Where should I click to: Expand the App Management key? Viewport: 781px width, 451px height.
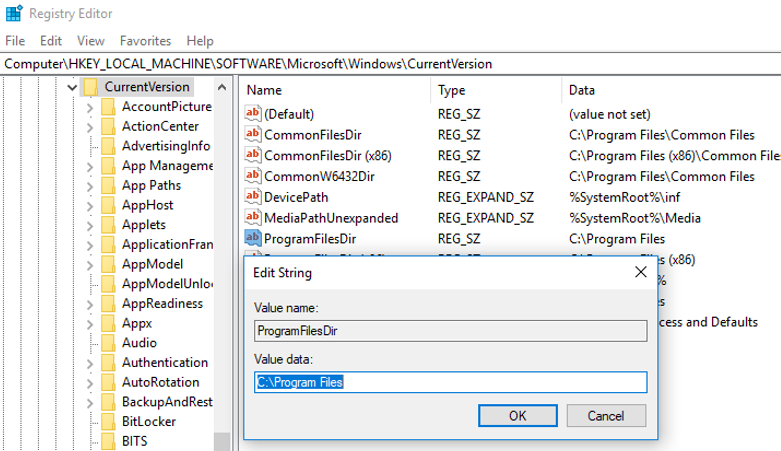tap(90, 166)
